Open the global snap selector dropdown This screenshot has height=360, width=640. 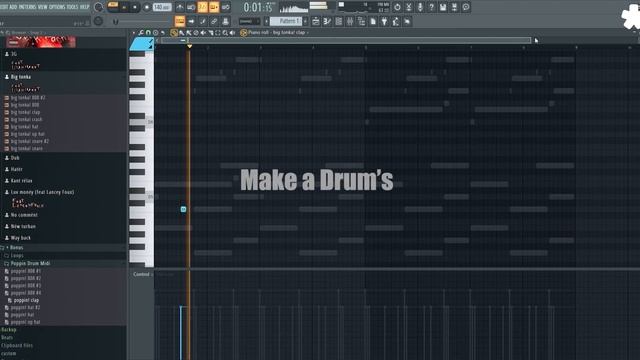point(249,21)
